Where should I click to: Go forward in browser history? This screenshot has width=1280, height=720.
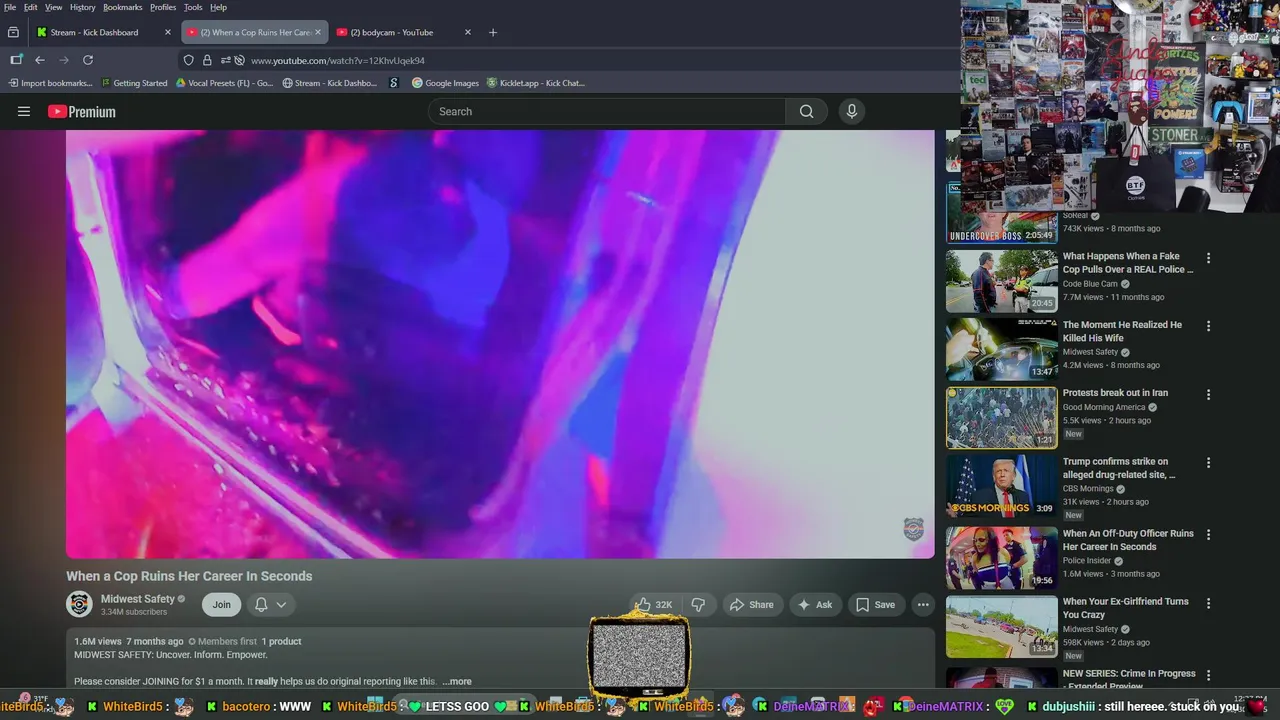64,60
